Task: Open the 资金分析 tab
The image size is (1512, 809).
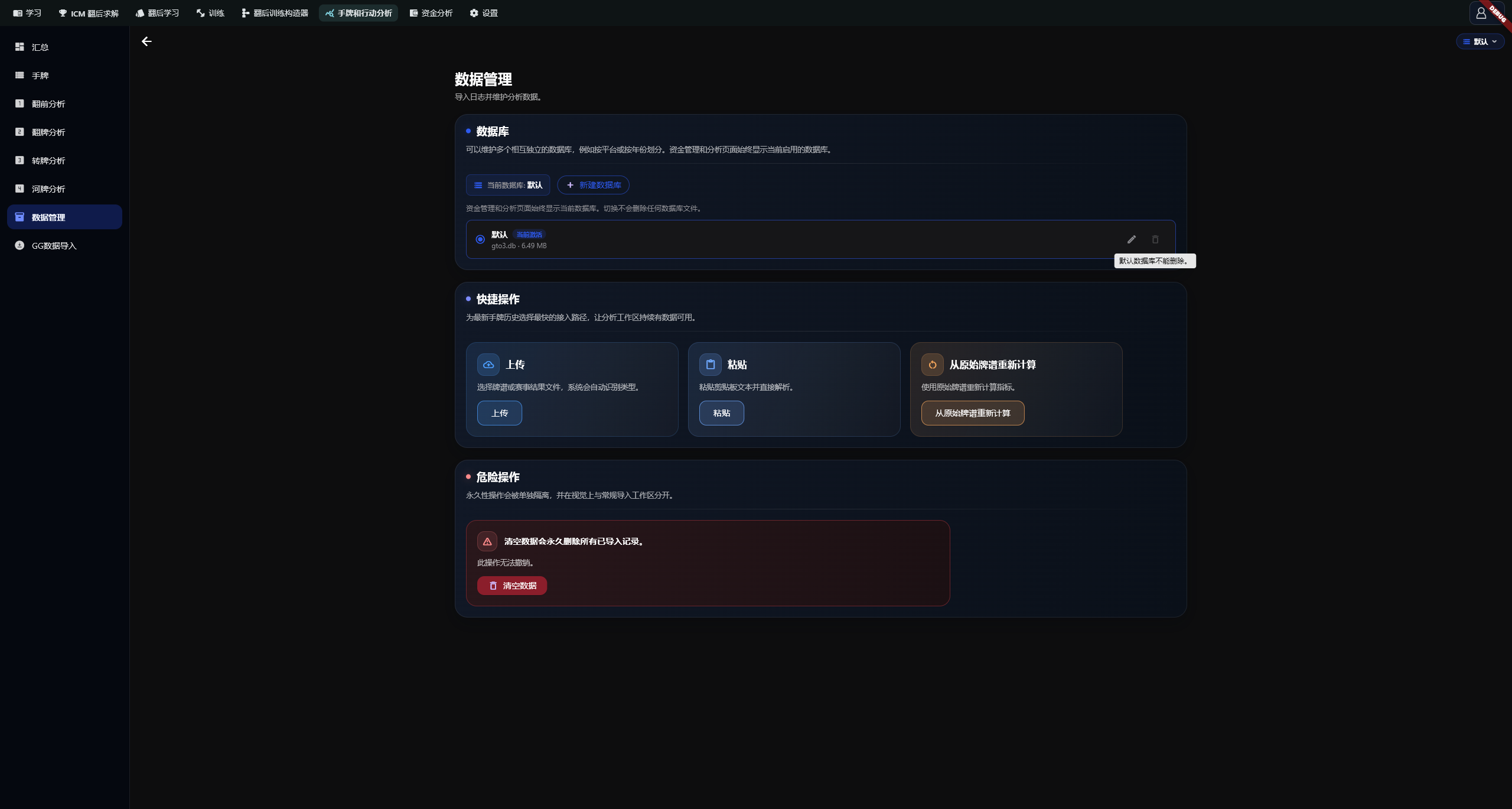Action: tap(431, 13)
